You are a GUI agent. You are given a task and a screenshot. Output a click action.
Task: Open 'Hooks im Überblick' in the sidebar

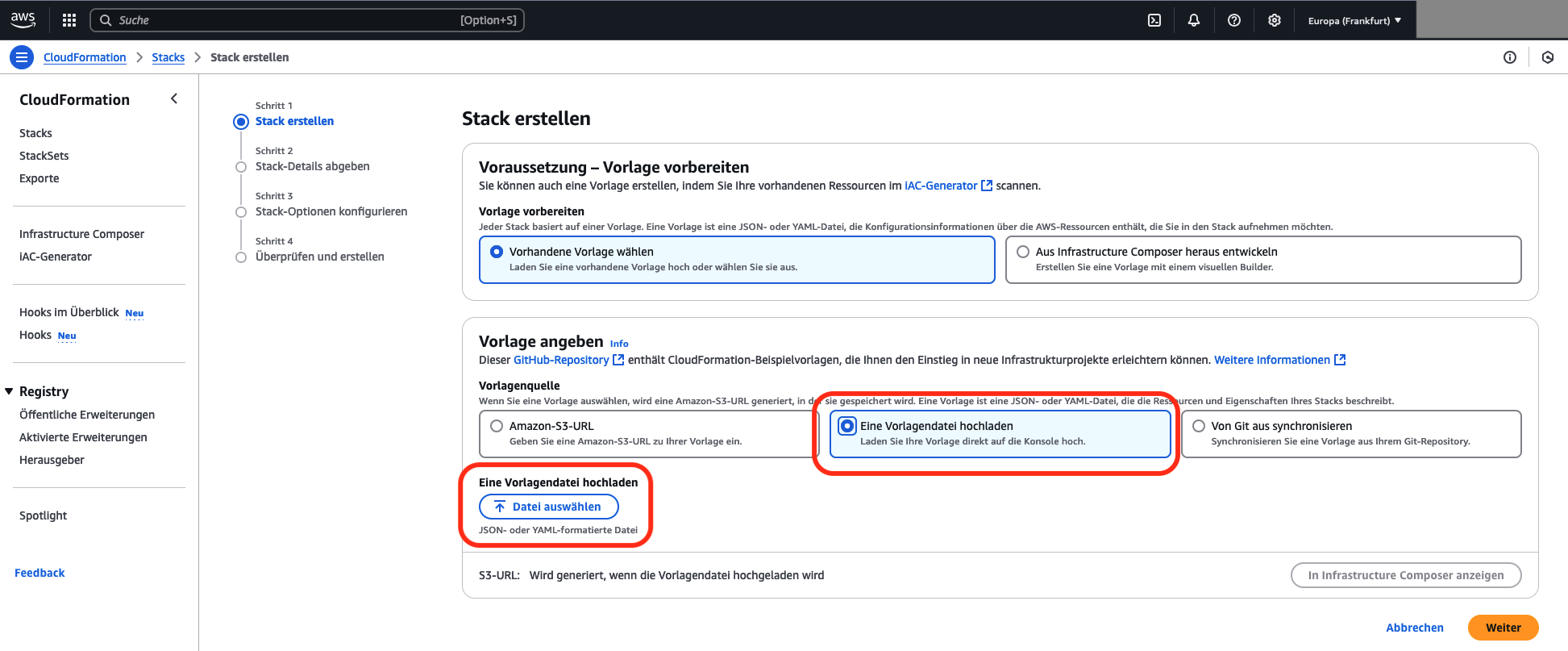click(69, 312)
